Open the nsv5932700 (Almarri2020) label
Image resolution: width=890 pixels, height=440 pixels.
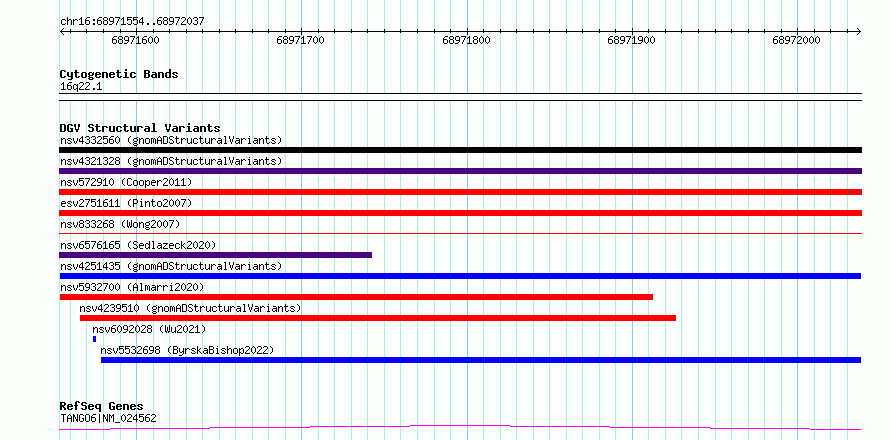pos(132,287)
